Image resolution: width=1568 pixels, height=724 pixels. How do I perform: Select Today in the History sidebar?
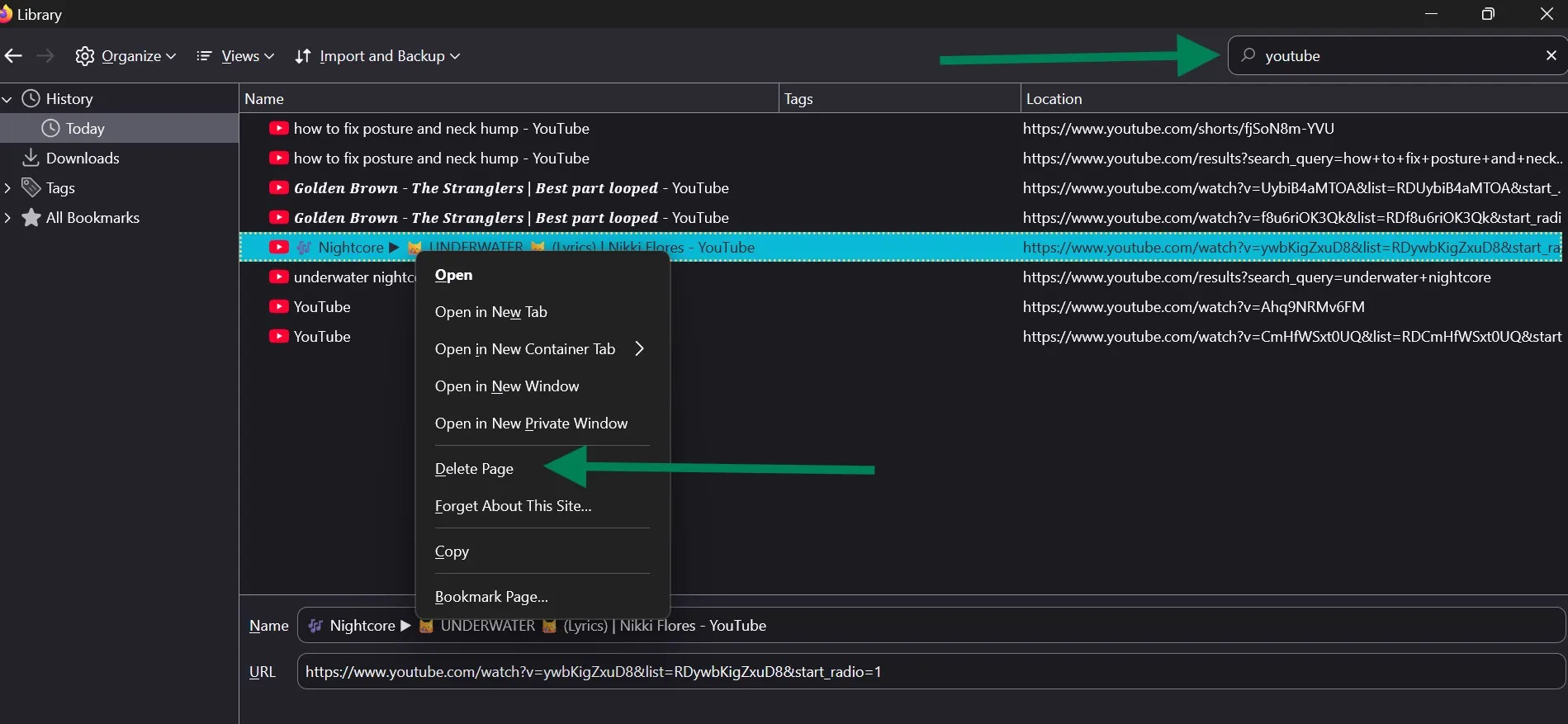pyautogui.click(x=119, y=128)
